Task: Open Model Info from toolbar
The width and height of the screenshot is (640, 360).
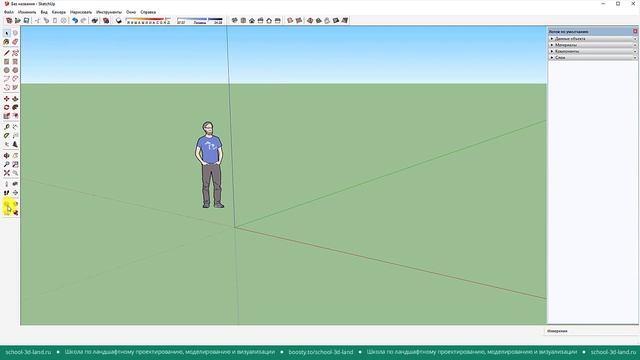Action: (x=106, y=20)
